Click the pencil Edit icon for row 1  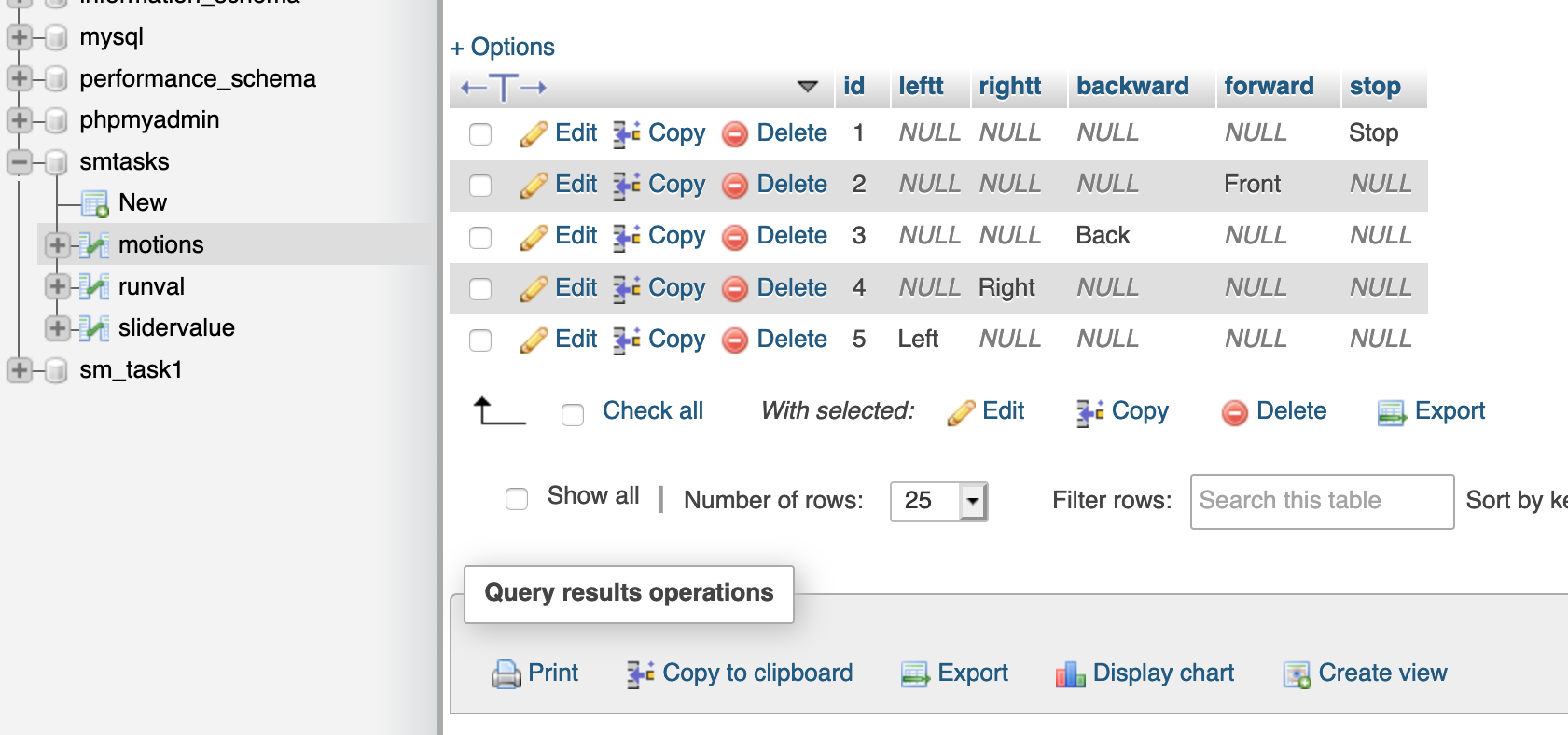click(x=534, y=134)
